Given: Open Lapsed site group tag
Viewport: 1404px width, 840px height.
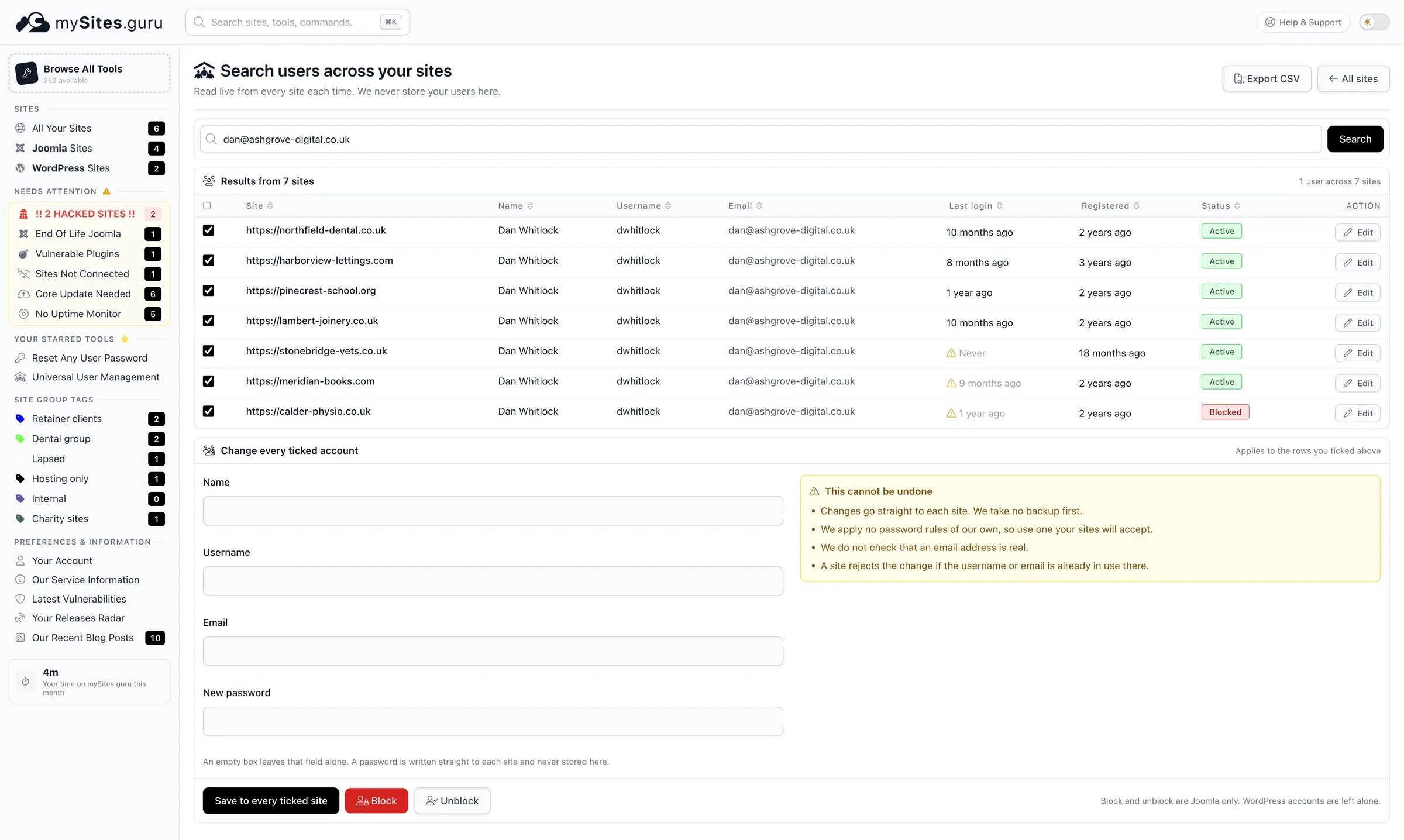Looking at the screenshot, I should pos(90,459).
